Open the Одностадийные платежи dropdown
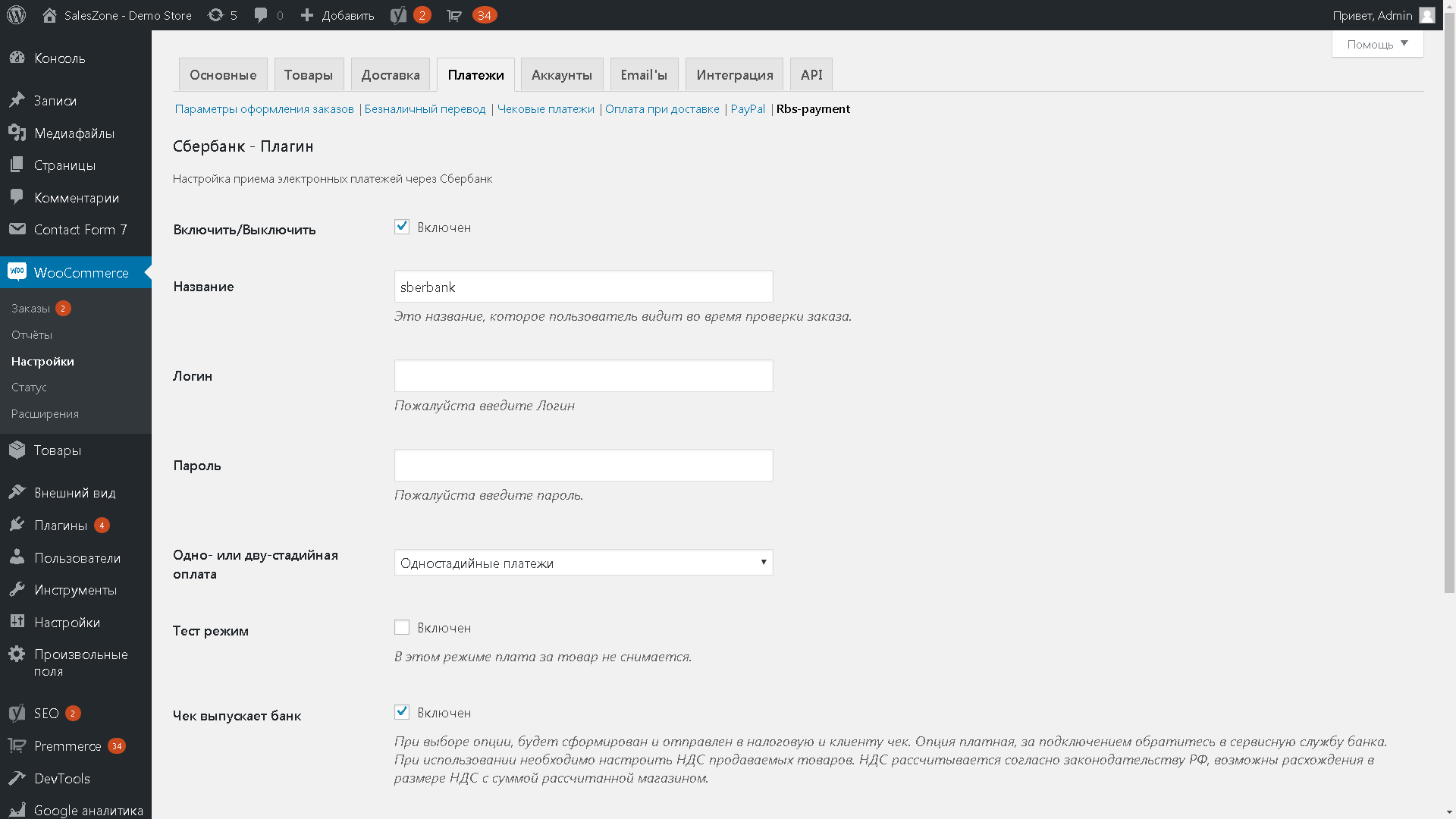 tap(583, 563)
